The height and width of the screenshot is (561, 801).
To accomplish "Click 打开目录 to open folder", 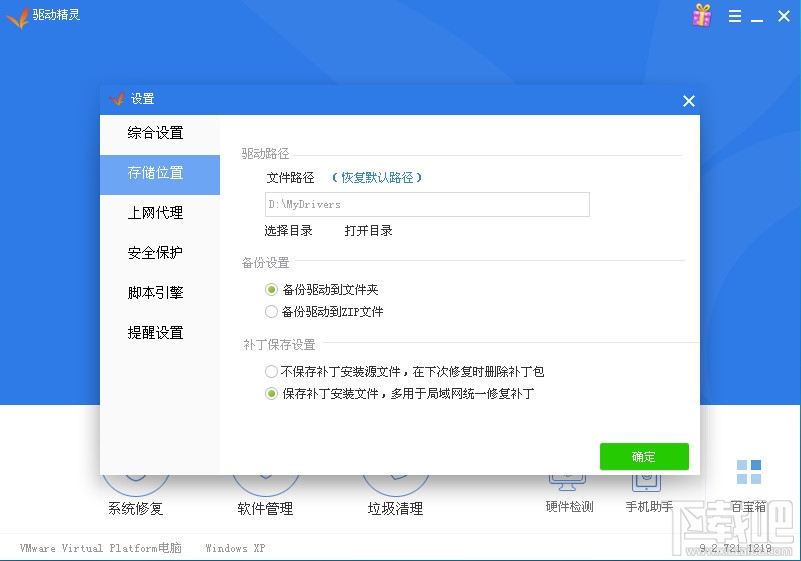I will [368, 230].
